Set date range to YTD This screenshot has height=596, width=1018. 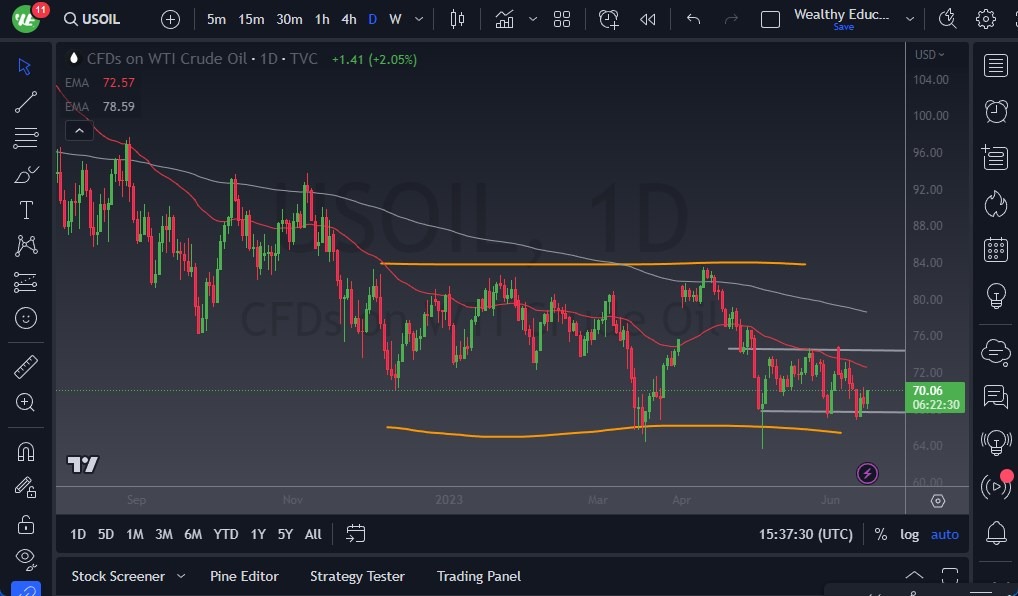[x=225, y=534]
